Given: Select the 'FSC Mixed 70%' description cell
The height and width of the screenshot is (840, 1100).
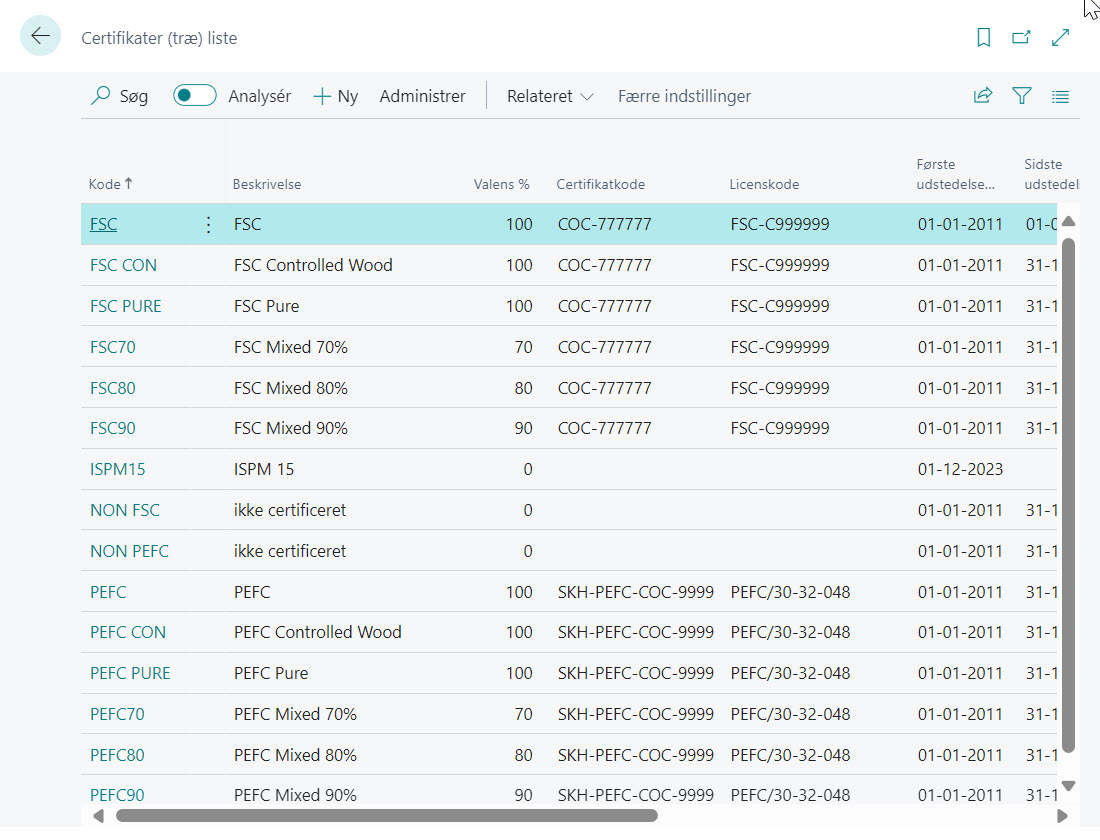Looking at the screenshot, I should (x=290, y=347).
